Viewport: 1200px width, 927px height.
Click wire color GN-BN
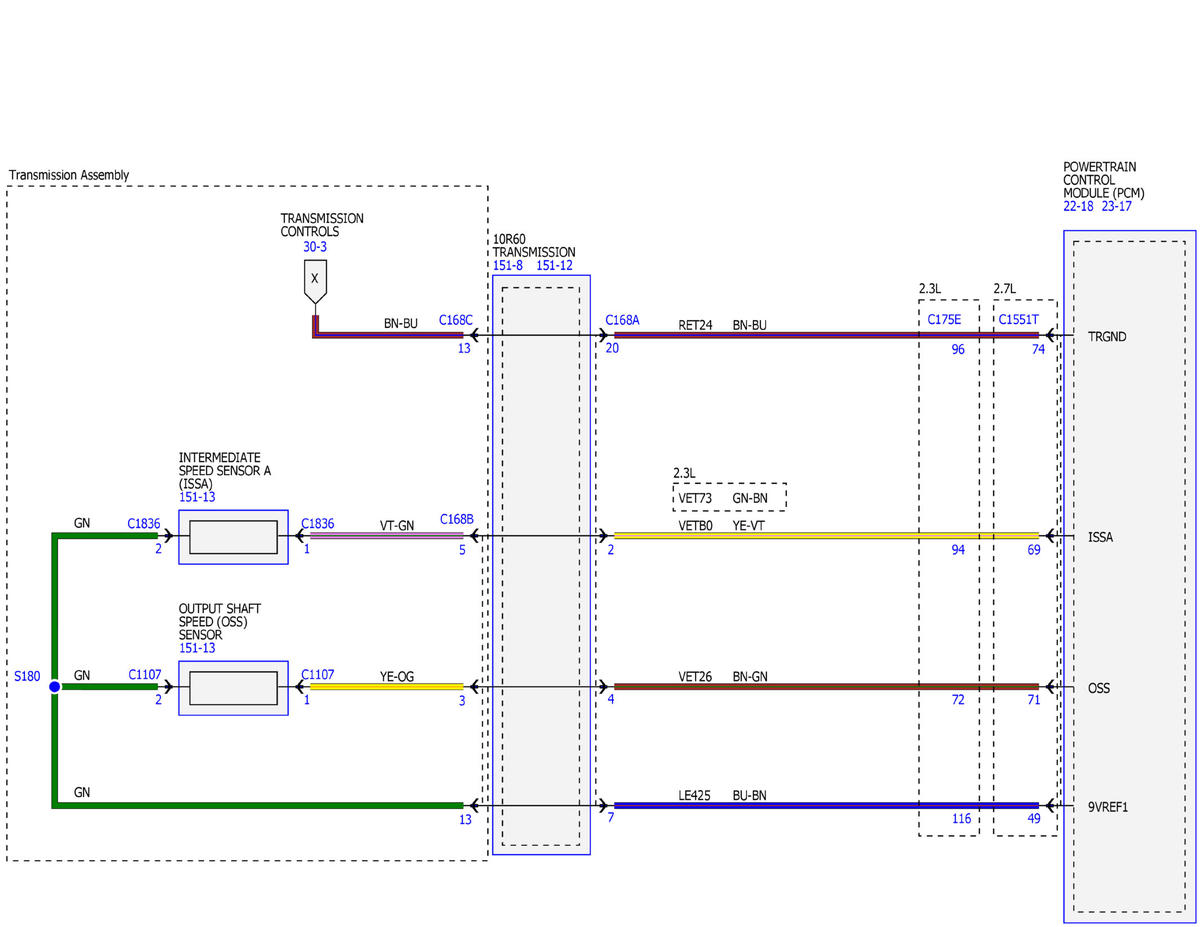coord(750,498)
